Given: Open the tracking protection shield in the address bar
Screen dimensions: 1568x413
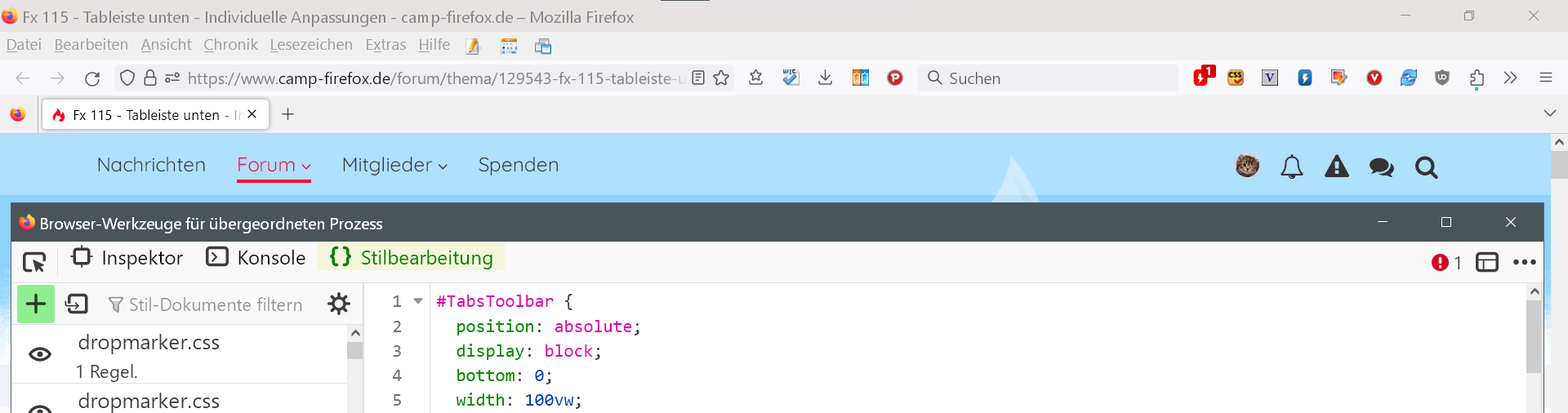Looking at the screenshot, I should [127, 78].
